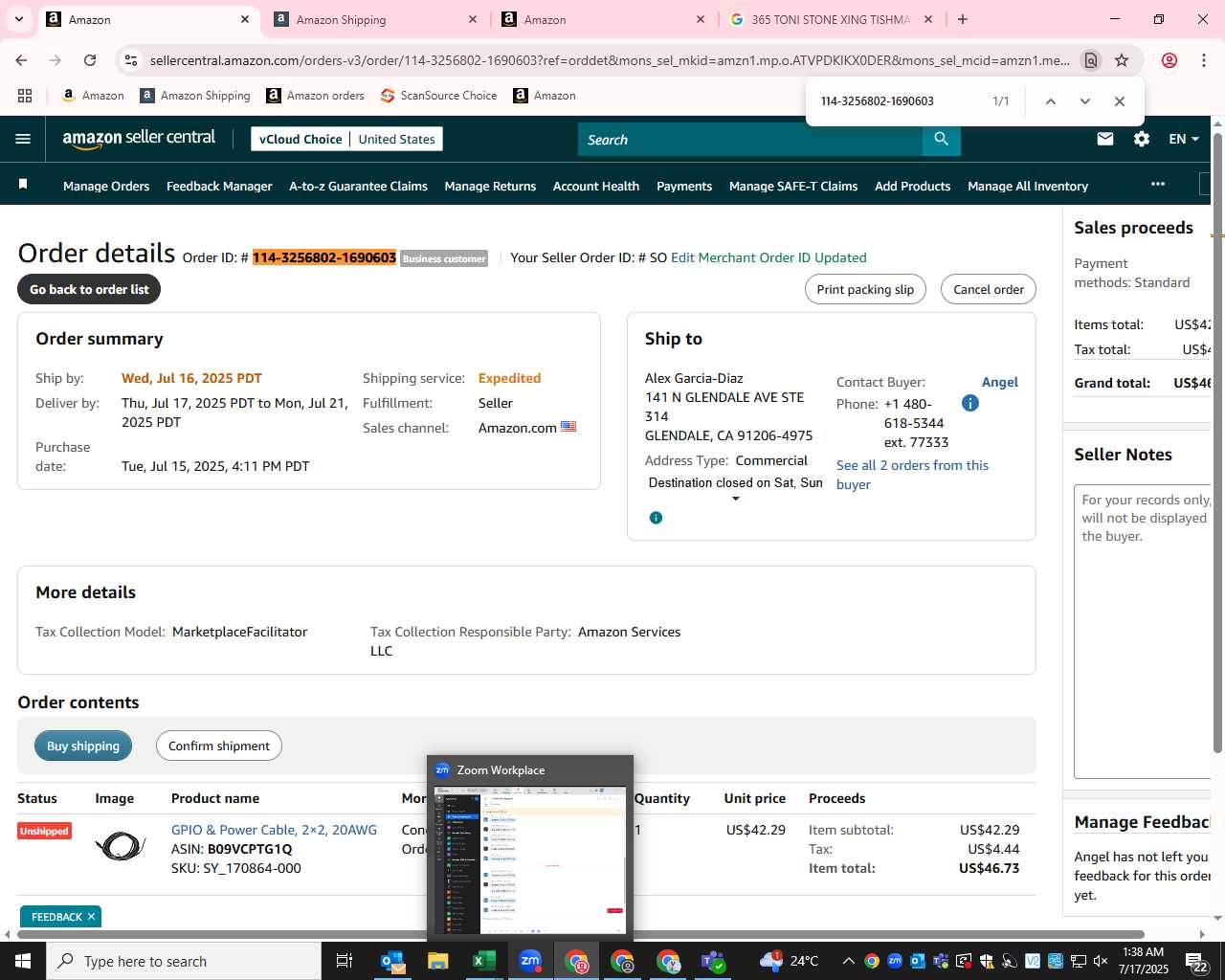Click the Confirm shipment button

(x=219, y=746)
